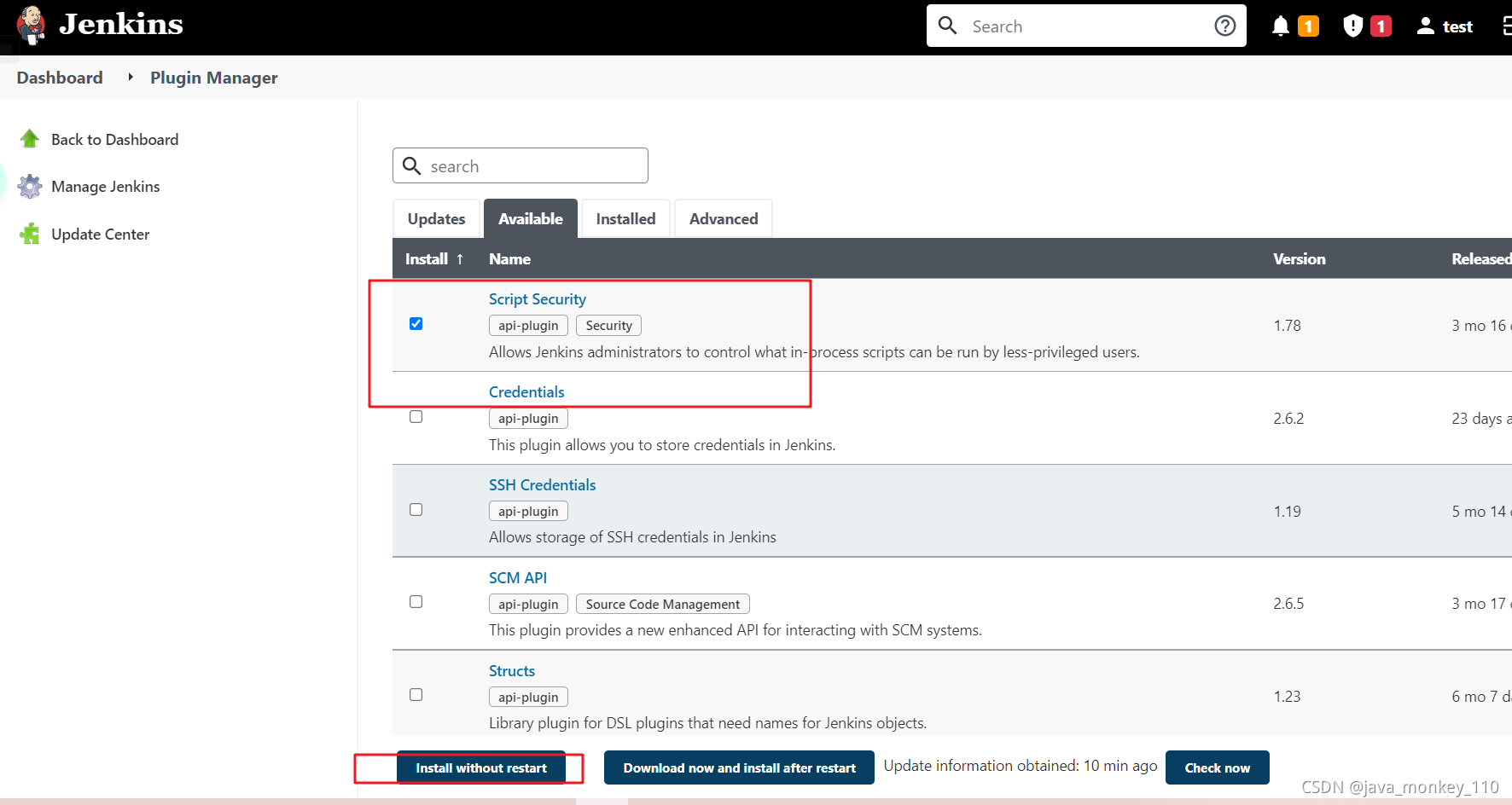Click version 2.6.2 of Credentials
1512x805 pixels.
coord(1288,418)
